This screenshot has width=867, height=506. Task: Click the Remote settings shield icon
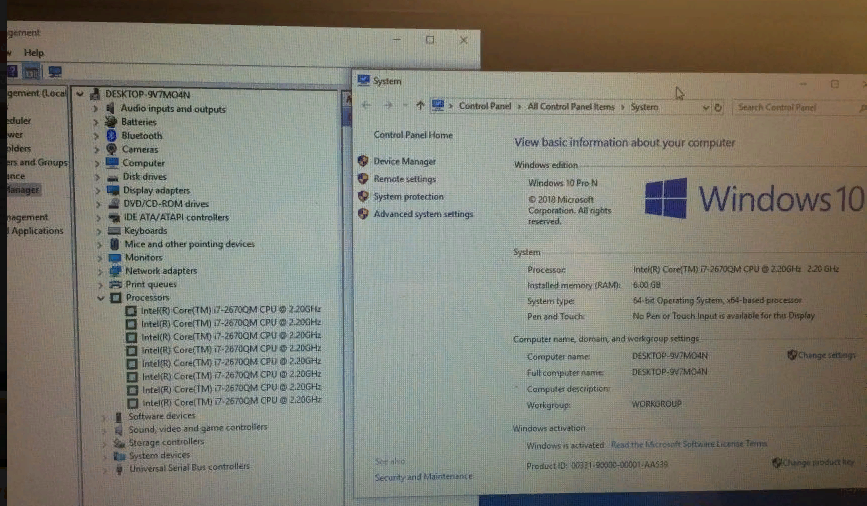point(363,179)
